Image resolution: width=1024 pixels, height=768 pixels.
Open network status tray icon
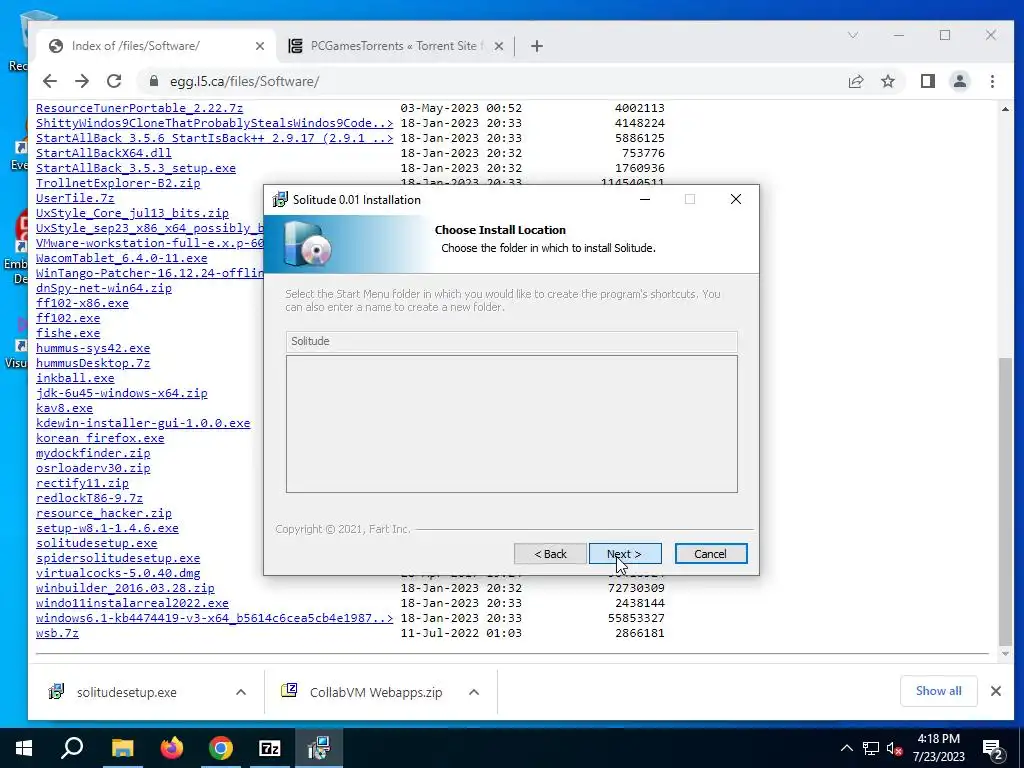[871, 748]
